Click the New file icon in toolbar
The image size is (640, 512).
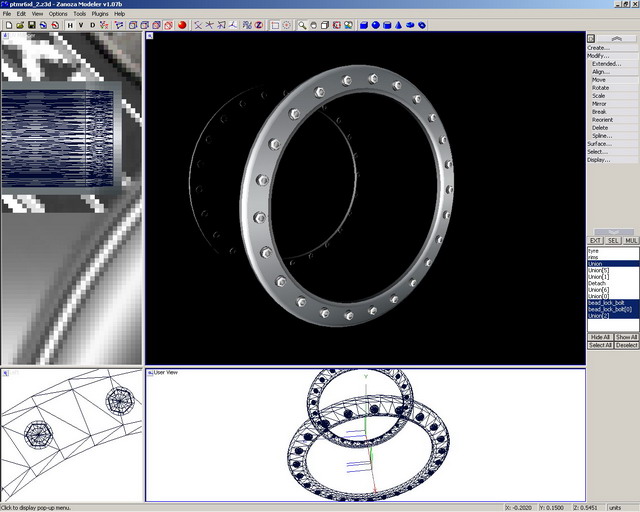(7, 25)
